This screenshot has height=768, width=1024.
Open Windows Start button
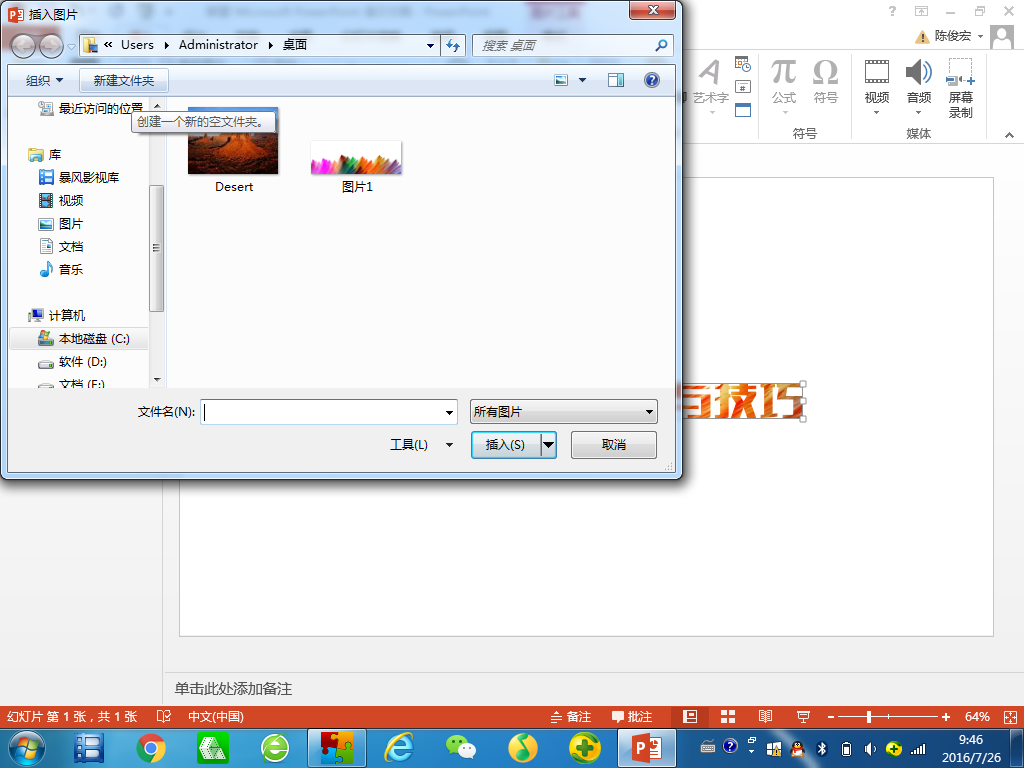pyautogui.click(x=27, y=748)
